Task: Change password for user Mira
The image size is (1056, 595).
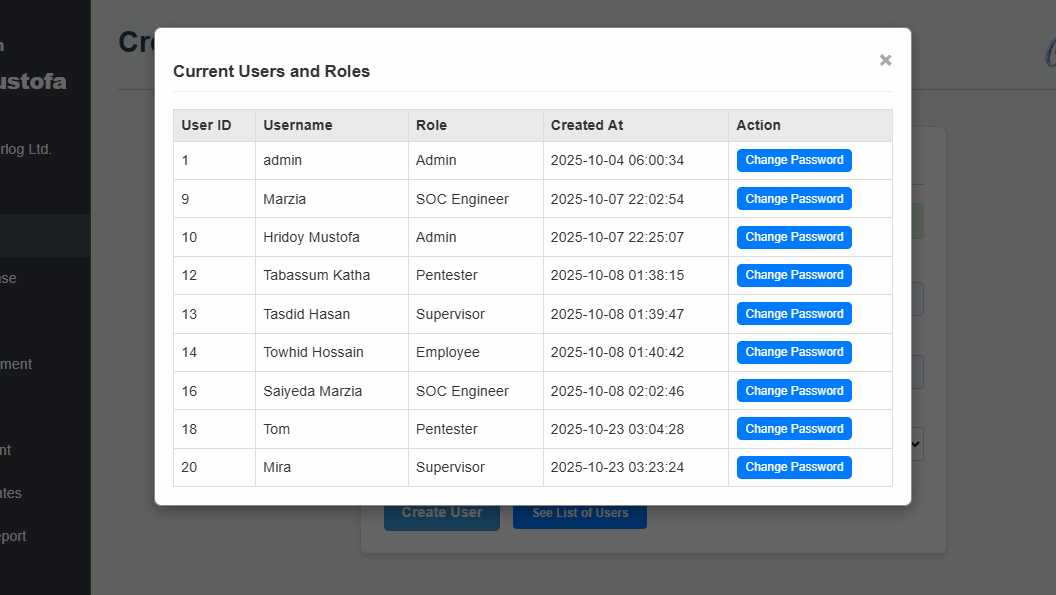Action: 794,467
